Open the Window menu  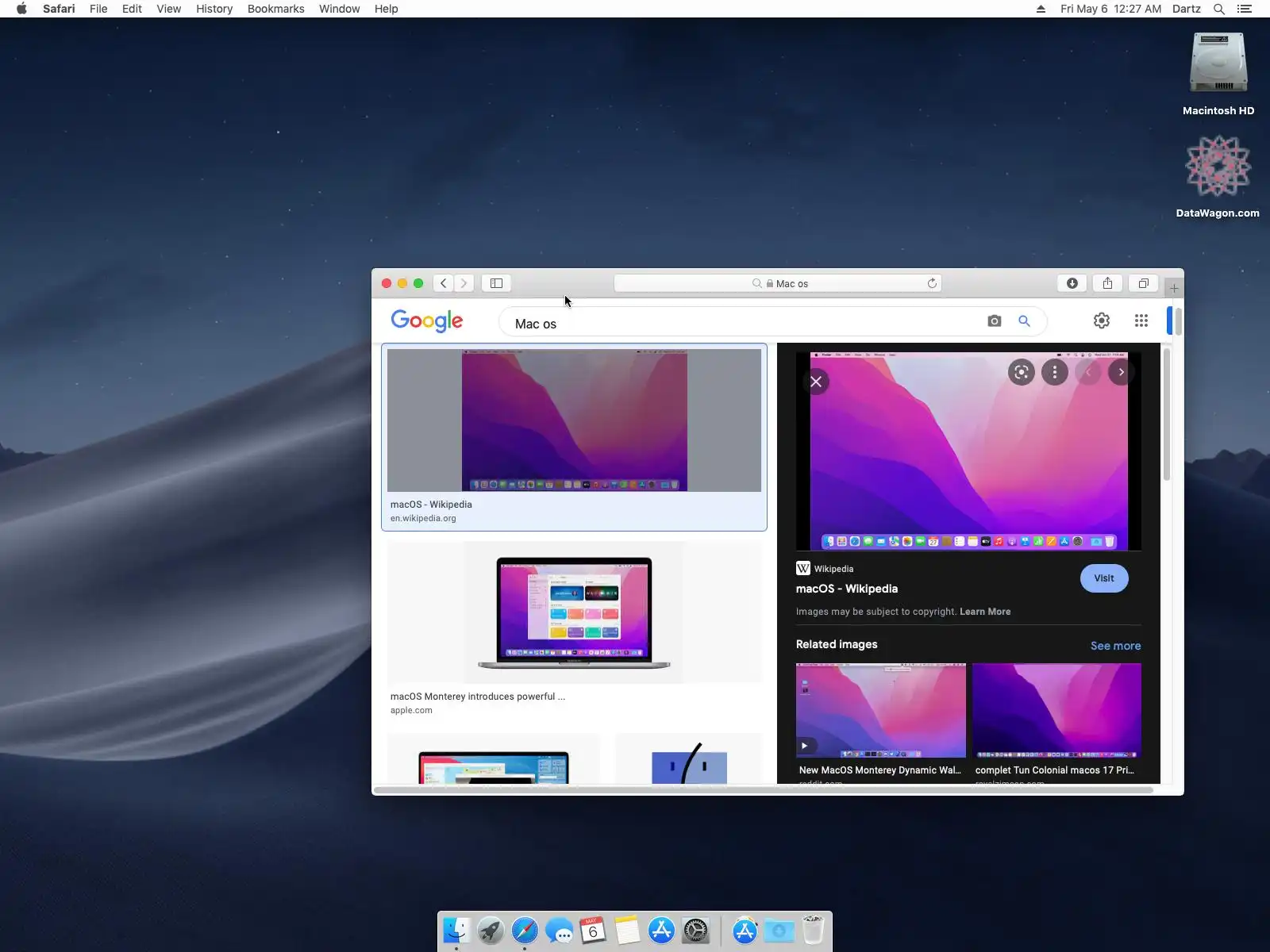339,9
